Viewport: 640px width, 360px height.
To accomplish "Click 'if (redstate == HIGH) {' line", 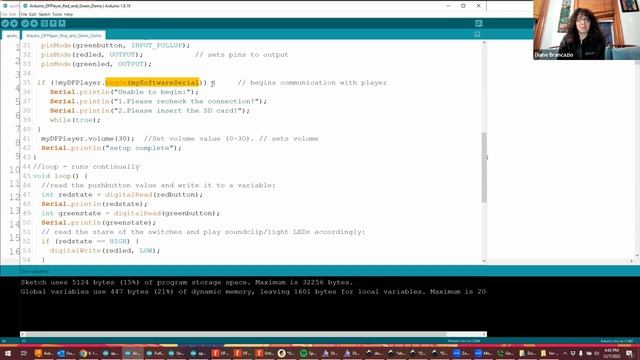I will point(90,241).
